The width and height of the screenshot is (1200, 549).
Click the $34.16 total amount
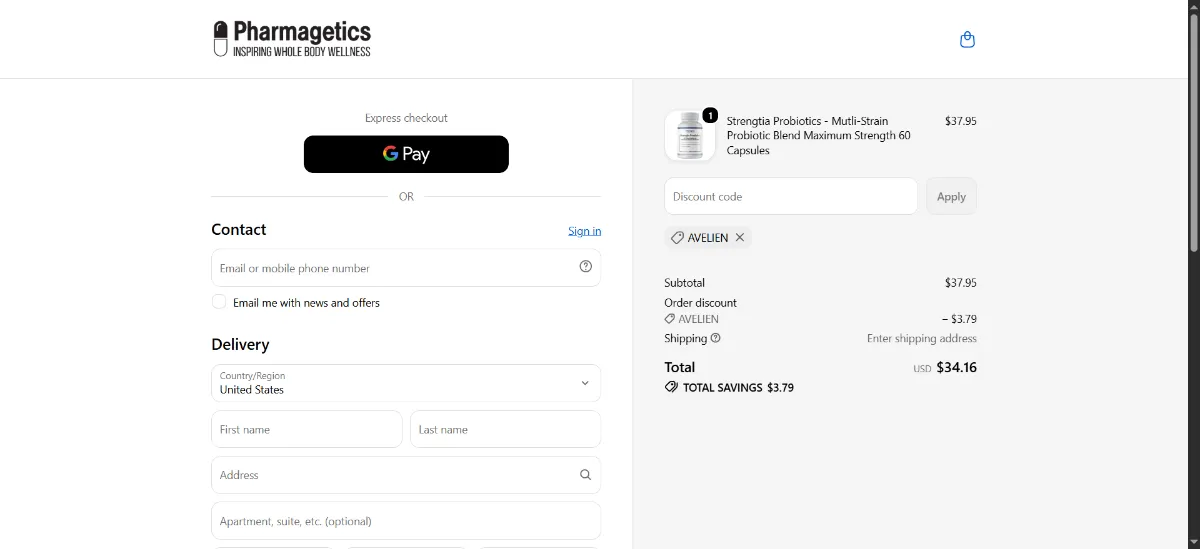(957, 367)
